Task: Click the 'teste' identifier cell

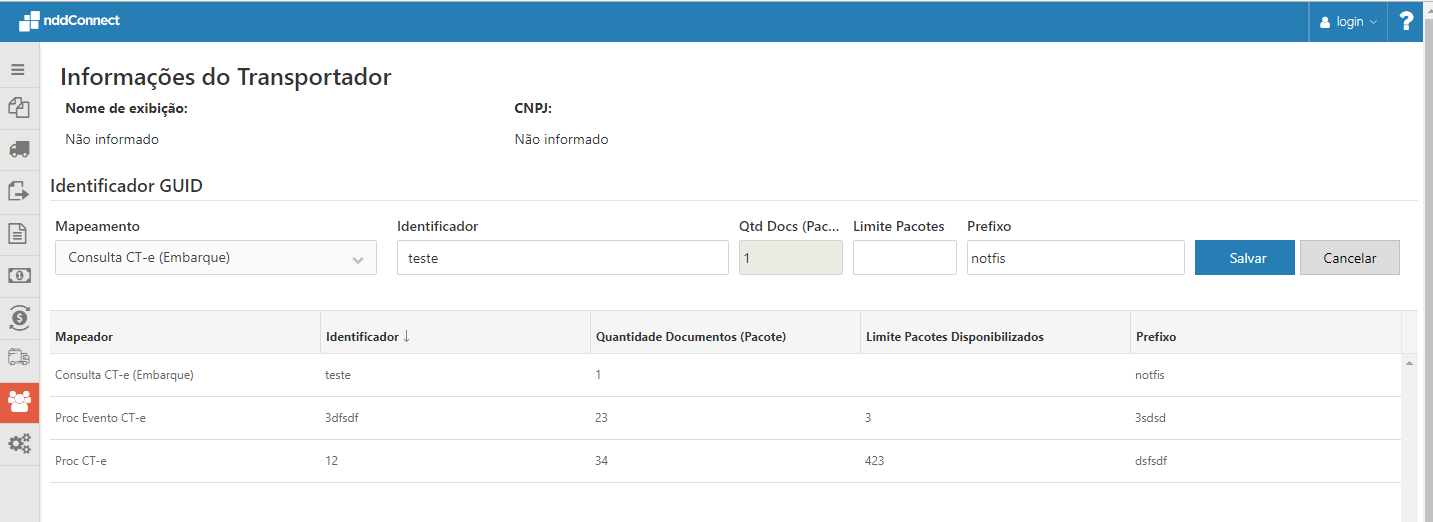Action: tap(338, 375)
